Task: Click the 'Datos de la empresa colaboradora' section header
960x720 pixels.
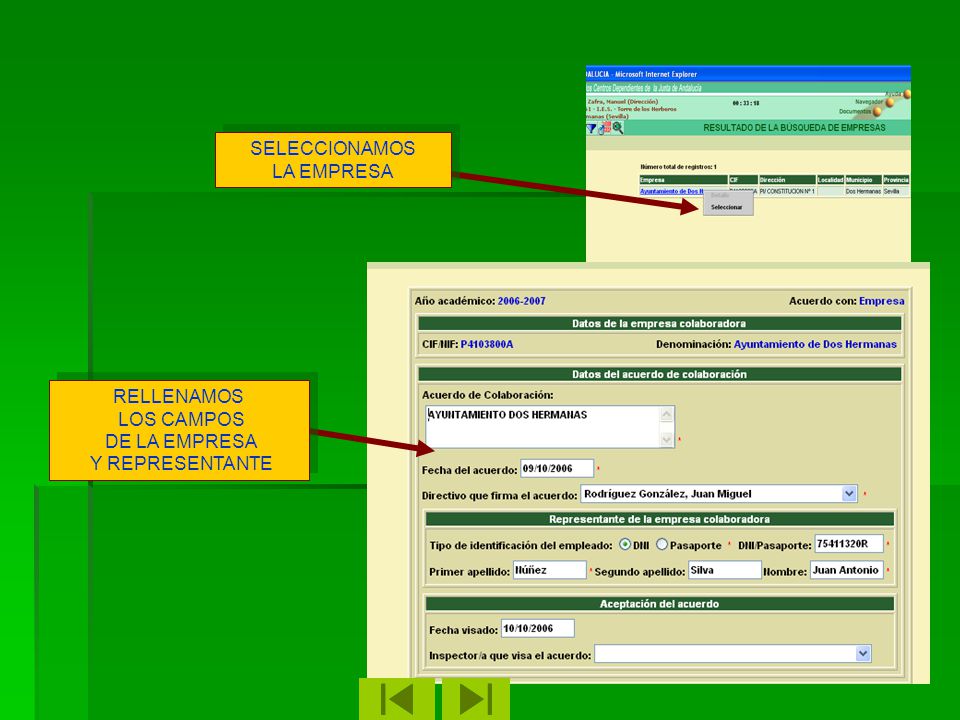Action: (659, 323)
